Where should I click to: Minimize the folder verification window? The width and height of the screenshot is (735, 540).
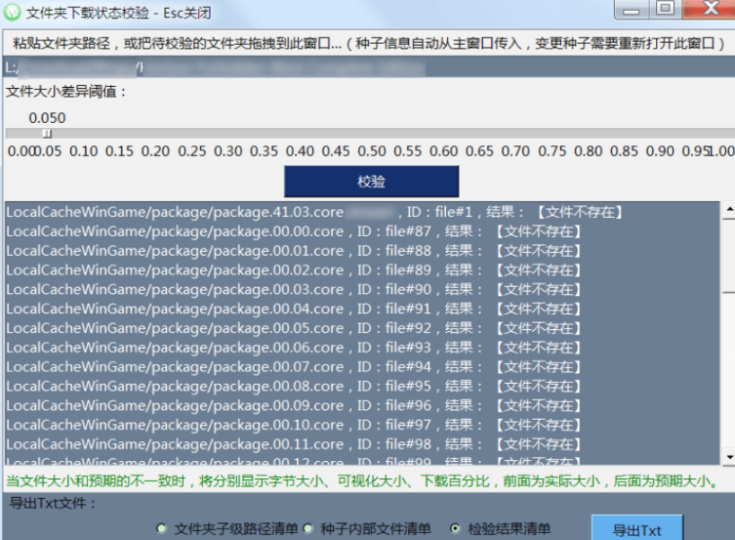tap(629, 11)
